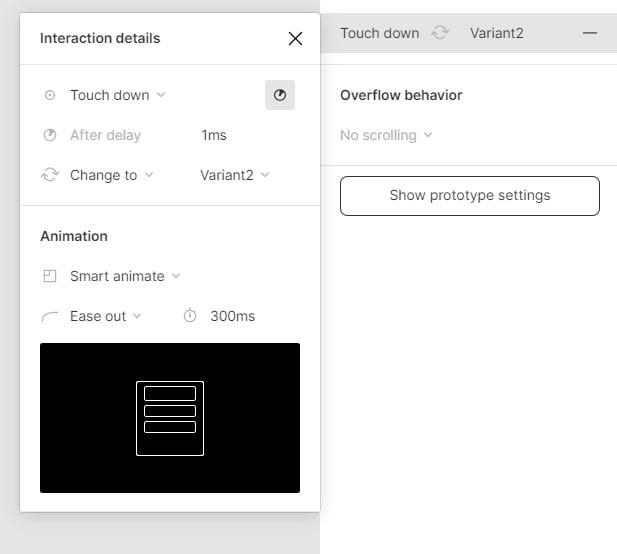Click the duration stopwatch icon
Viewport: 617px width, 554px height.
190,316
